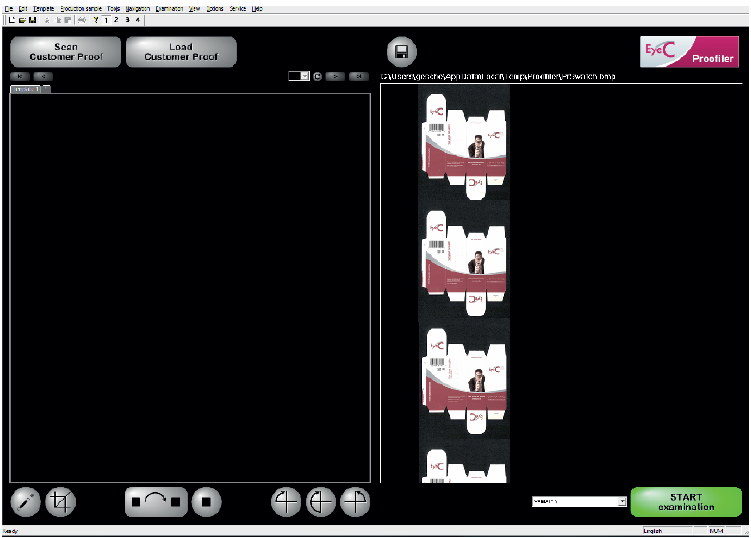Click the round save diskette button

[x=402, y=52]
